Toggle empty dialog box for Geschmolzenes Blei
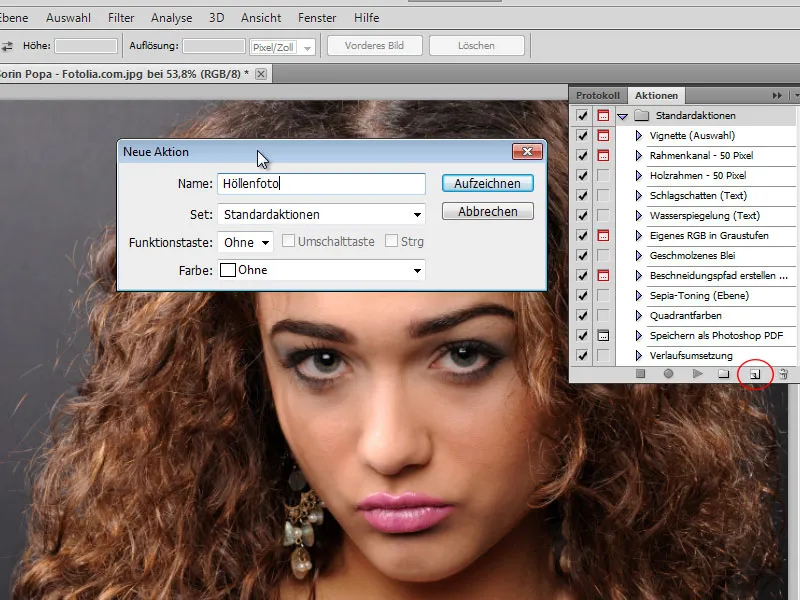800x600 pixels. coord(603,256)
